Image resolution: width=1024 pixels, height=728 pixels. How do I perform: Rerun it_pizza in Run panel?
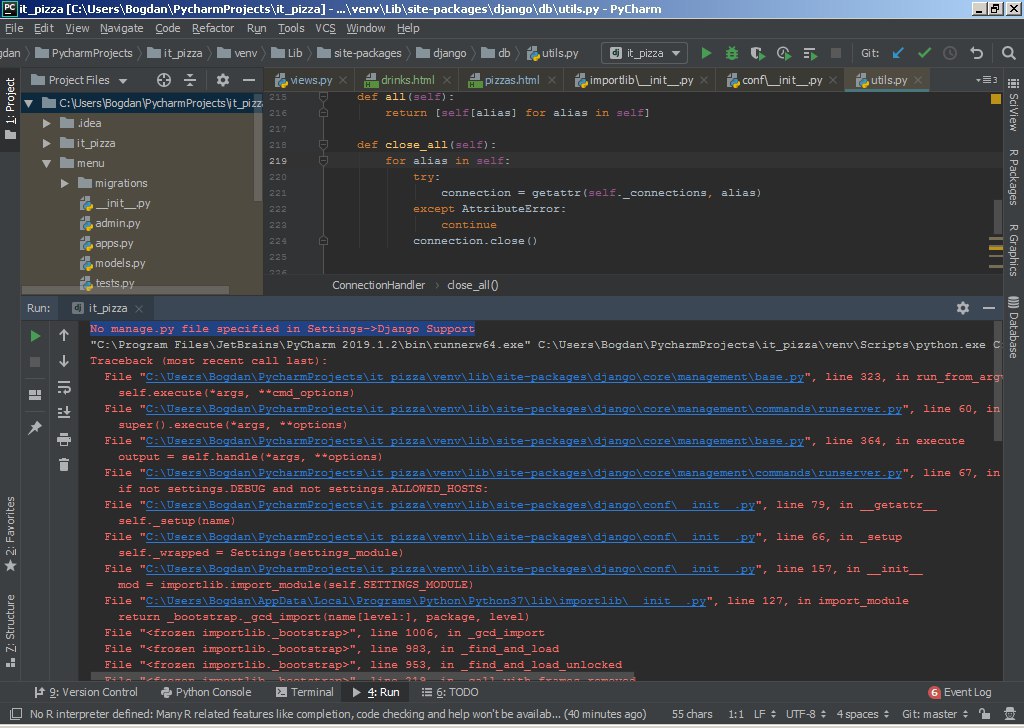coord(35,336)
